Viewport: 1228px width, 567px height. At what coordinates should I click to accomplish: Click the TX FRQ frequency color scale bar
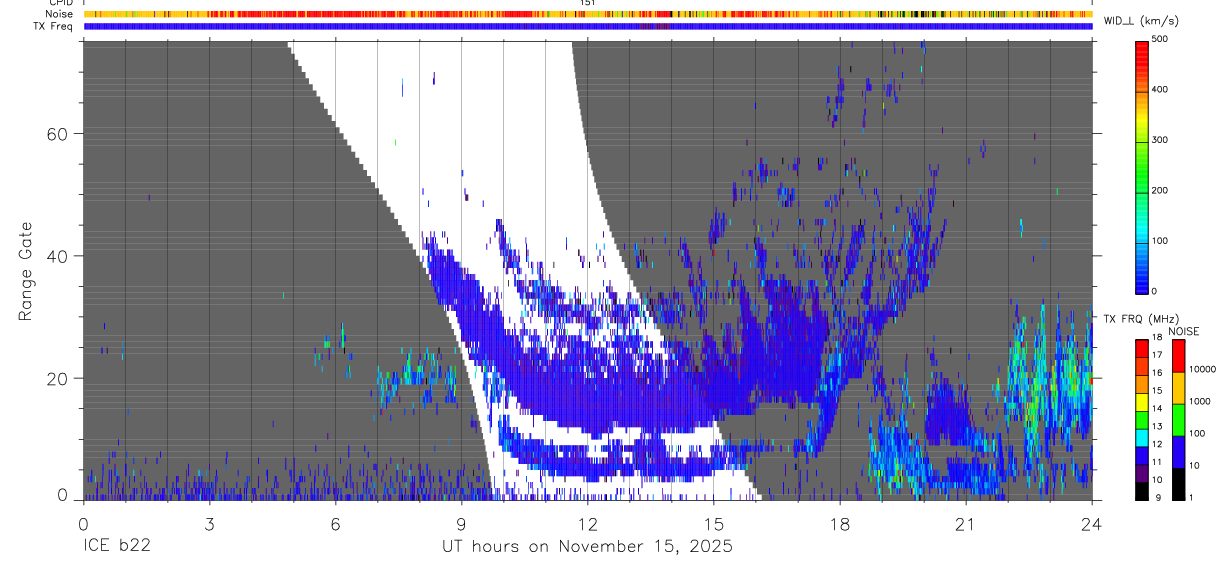tap(1141, 420)
